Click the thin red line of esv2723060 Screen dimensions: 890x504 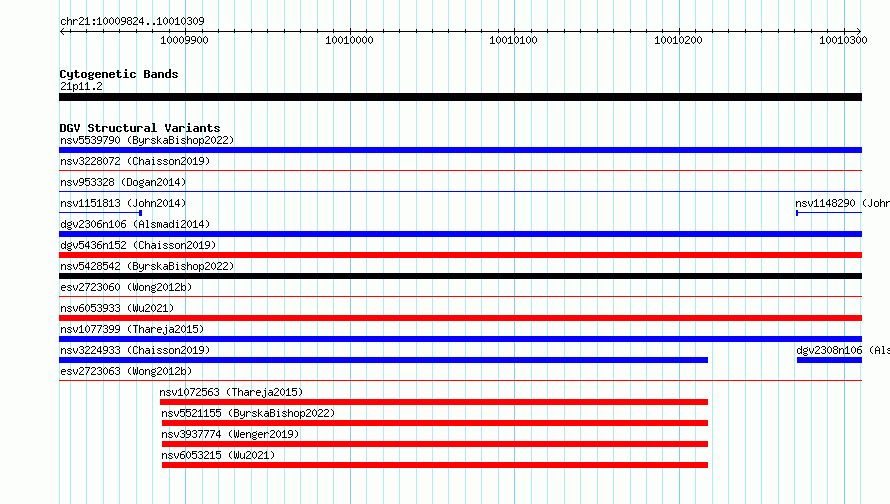pyautogui.click(x=460, y=296)
